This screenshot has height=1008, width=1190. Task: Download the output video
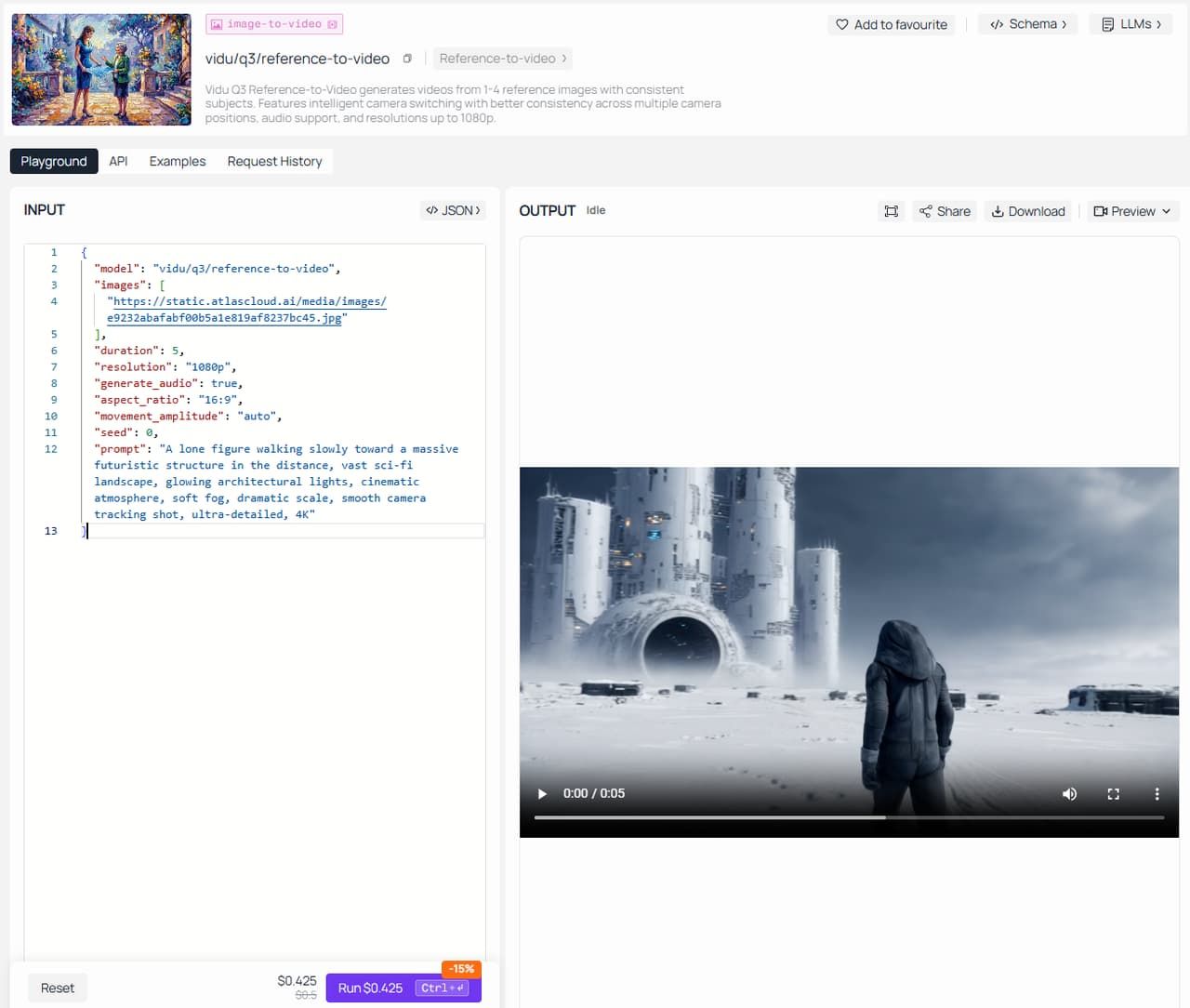[1027, 211]
